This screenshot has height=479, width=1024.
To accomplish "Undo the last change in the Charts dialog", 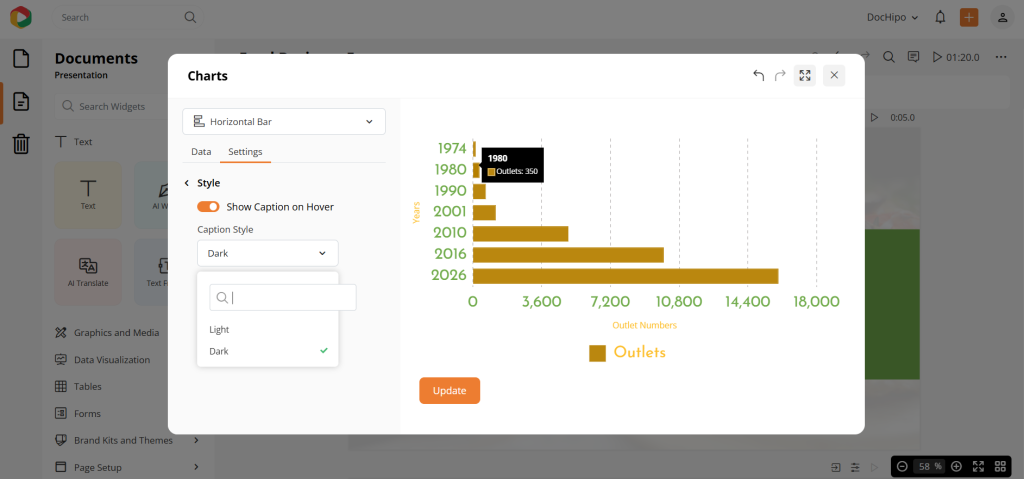I will tap(758, 75).
